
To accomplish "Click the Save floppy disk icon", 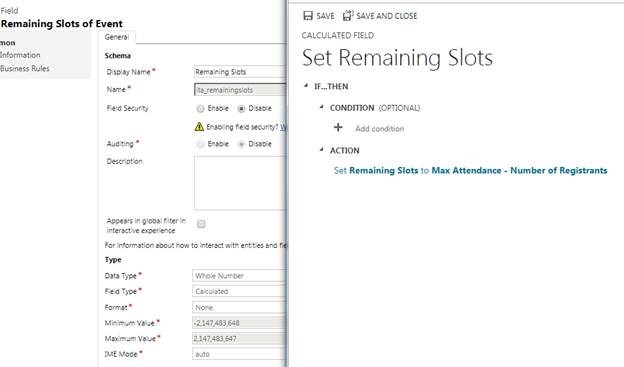I will pos(308,16).
